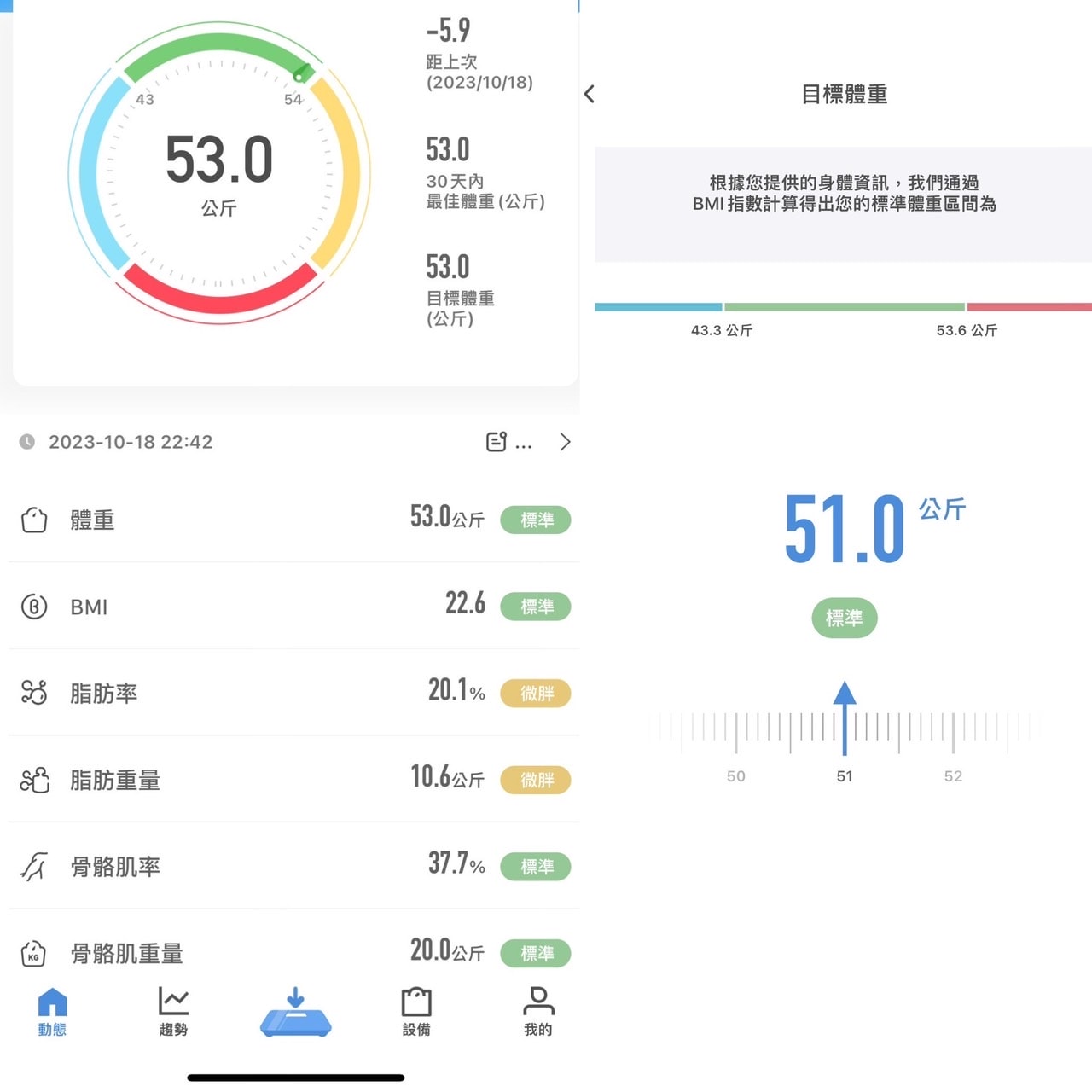Tap the BMI standard weight explanation text
Image resolution: width=1092 pixels, height=1092 pixels.
click(x=845, y=193)
